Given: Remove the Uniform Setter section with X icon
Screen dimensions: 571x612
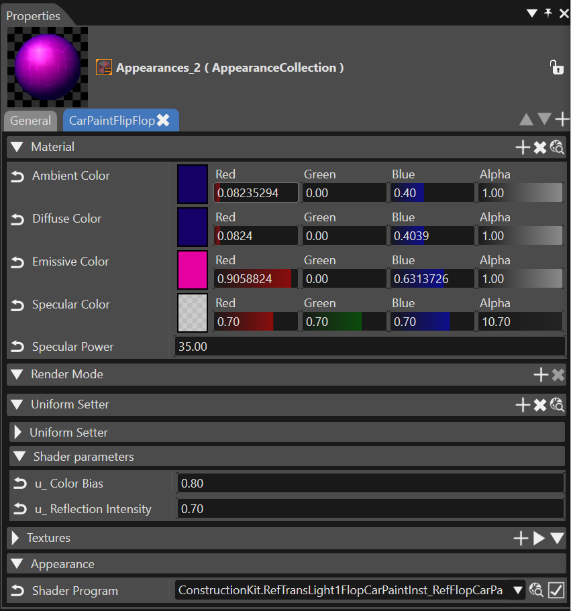Looking at the screenshot, I should pyautogui.click(x=540, y=405).
